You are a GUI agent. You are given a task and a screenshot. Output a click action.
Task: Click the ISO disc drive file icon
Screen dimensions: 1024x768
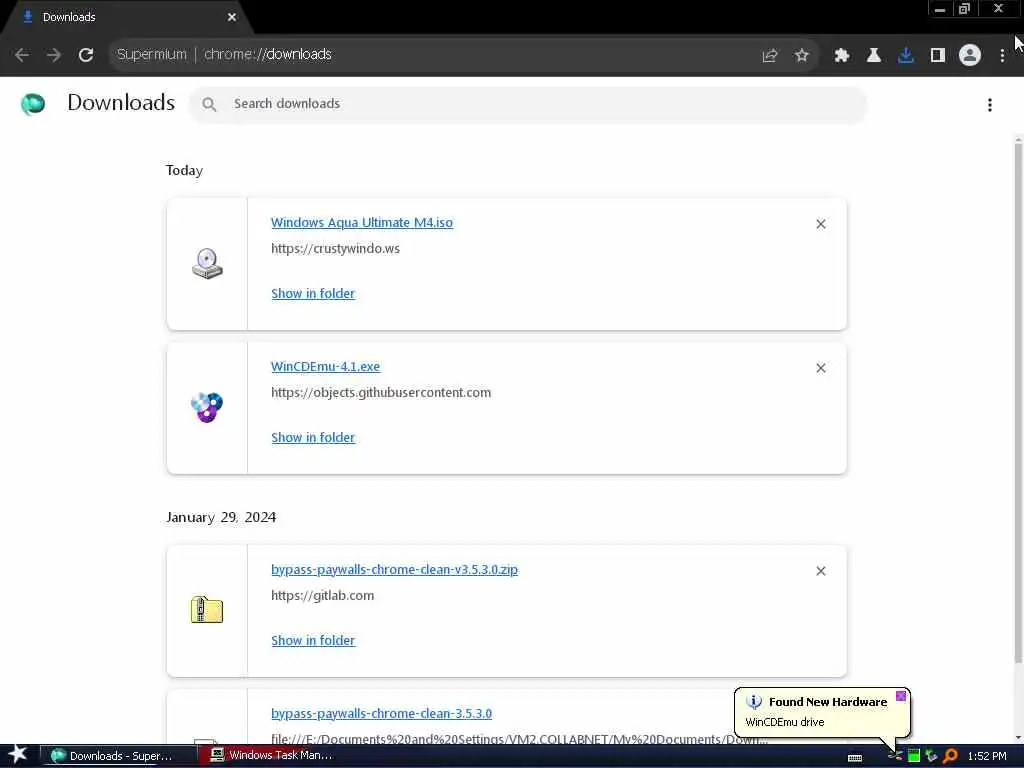[207, 264]
